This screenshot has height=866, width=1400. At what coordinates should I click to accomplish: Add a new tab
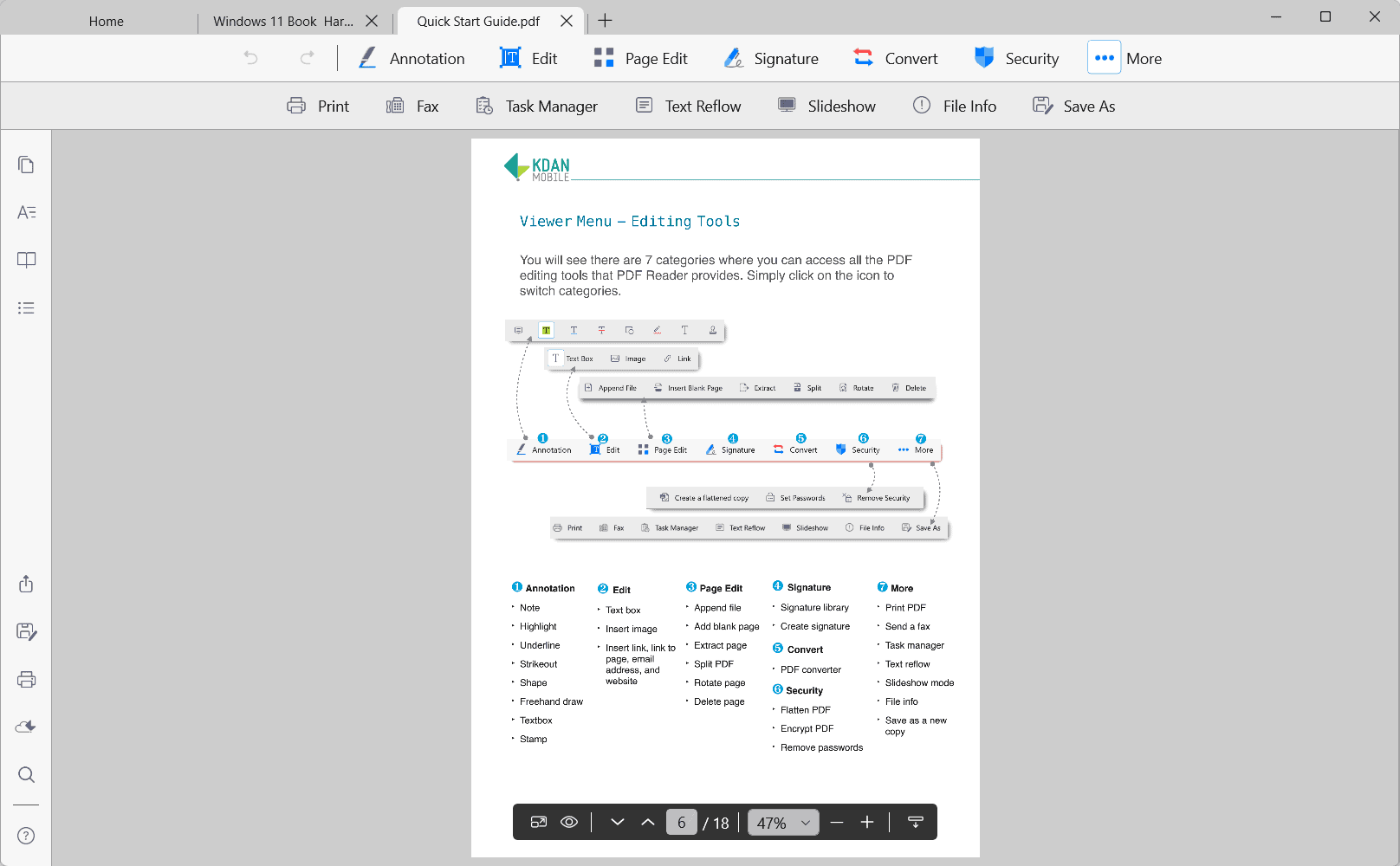pos(605,21)
